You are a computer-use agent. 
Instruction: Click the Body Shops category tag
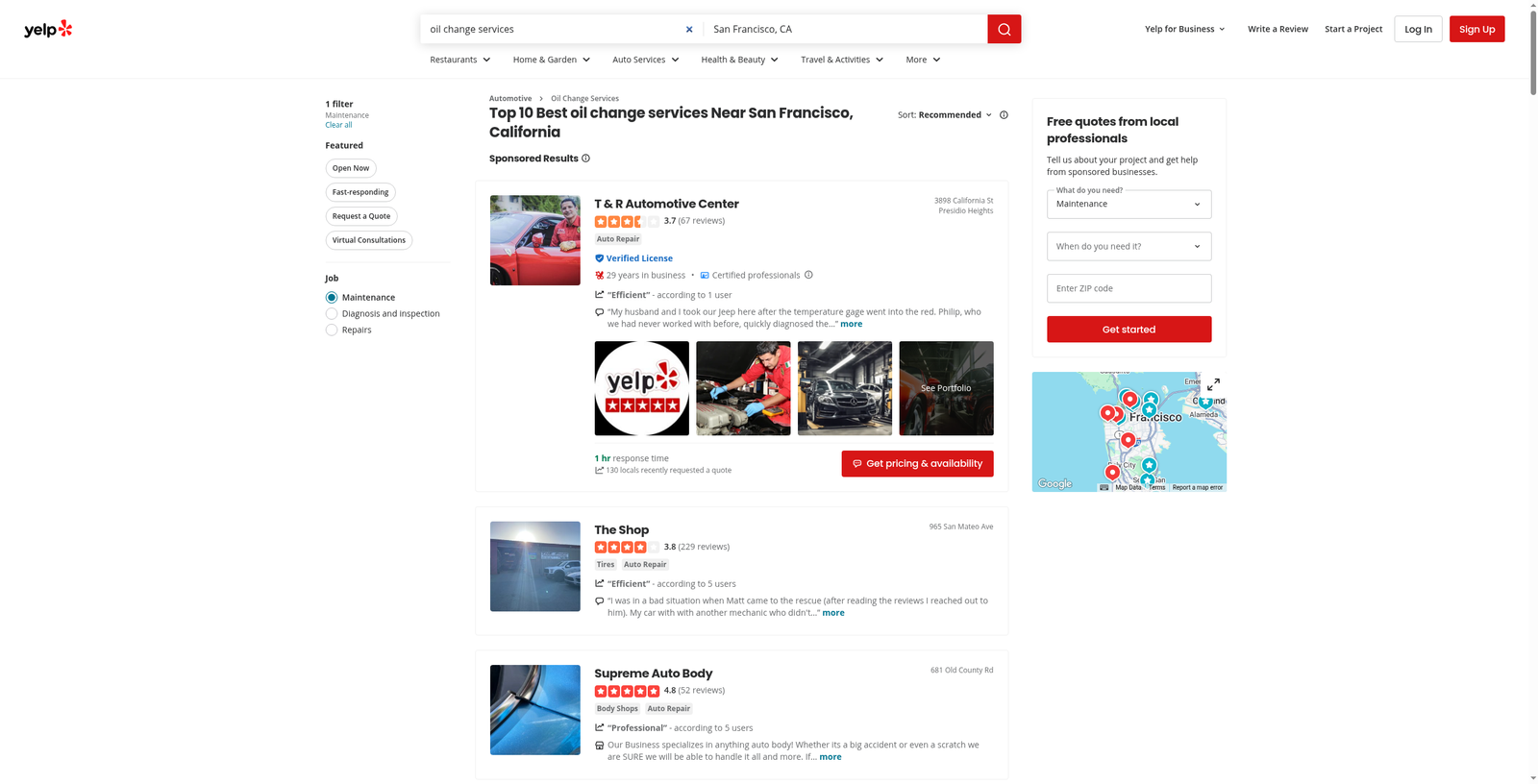[617, 708]
